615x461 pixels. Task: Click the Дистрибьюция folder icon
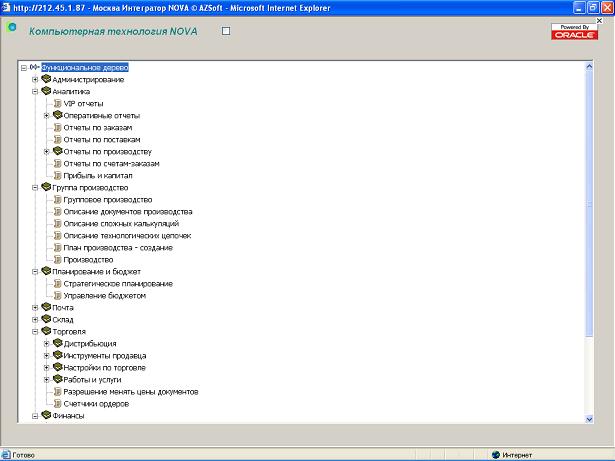(x=58, y=343)
